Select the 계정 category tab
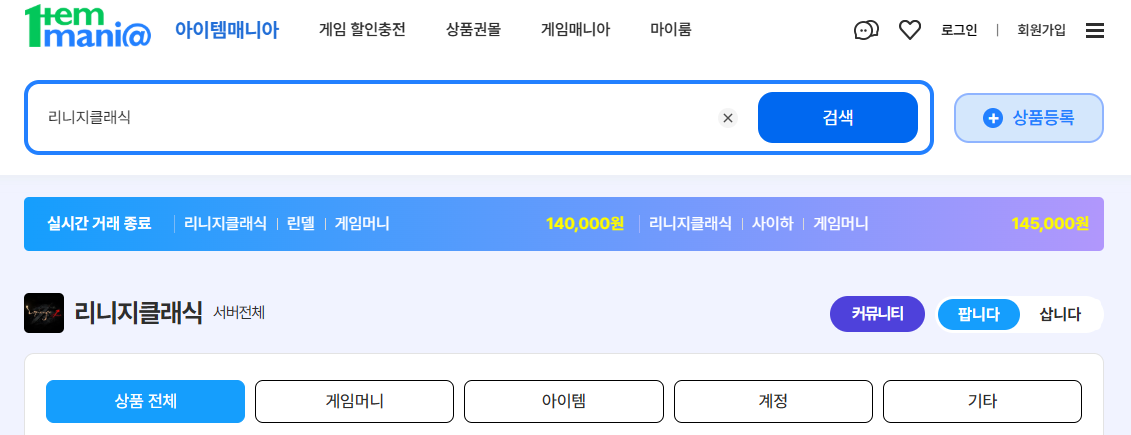 pos(773,401)
